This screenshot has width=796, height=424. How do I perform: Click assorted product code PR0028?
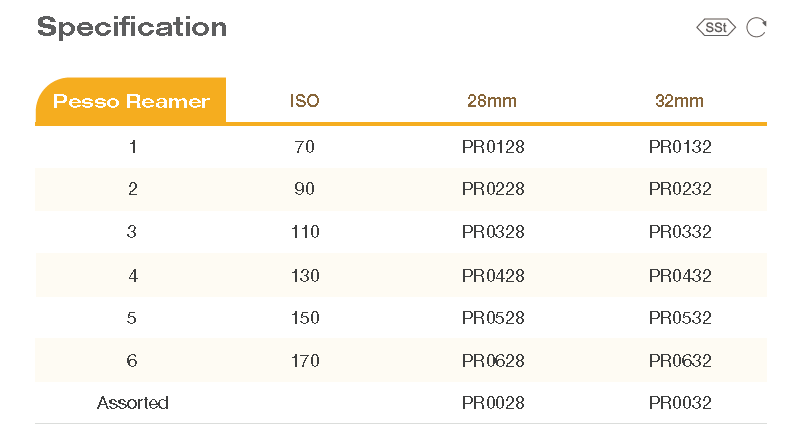point(493,403)
